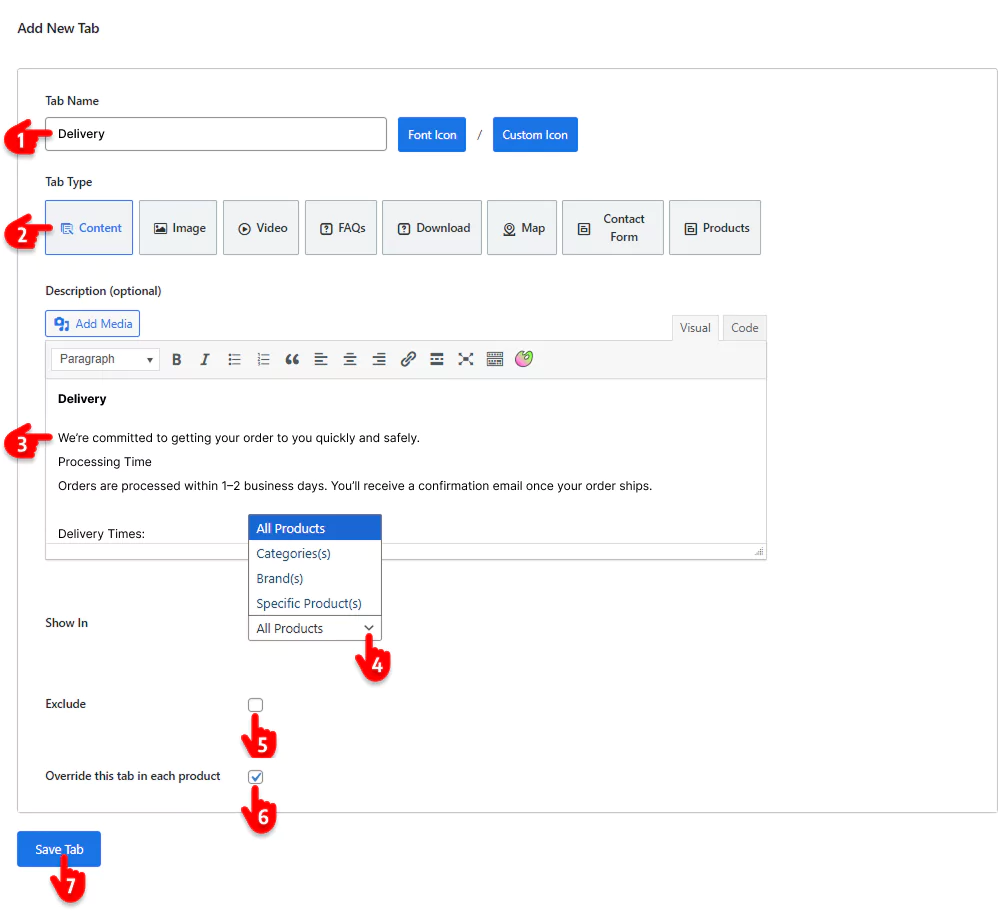Align text left

coord(321,359)
